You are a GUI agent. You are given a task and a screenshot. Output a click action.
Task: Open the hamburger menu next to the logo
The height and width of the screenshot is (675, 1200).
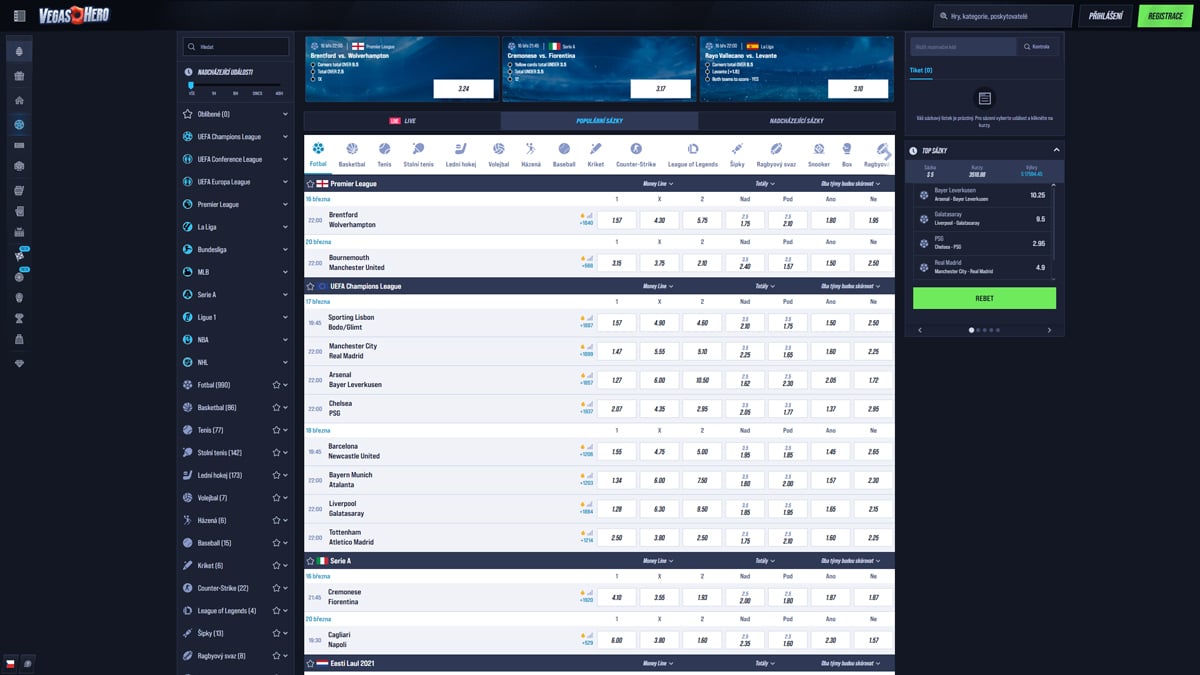tap(20, 16)
